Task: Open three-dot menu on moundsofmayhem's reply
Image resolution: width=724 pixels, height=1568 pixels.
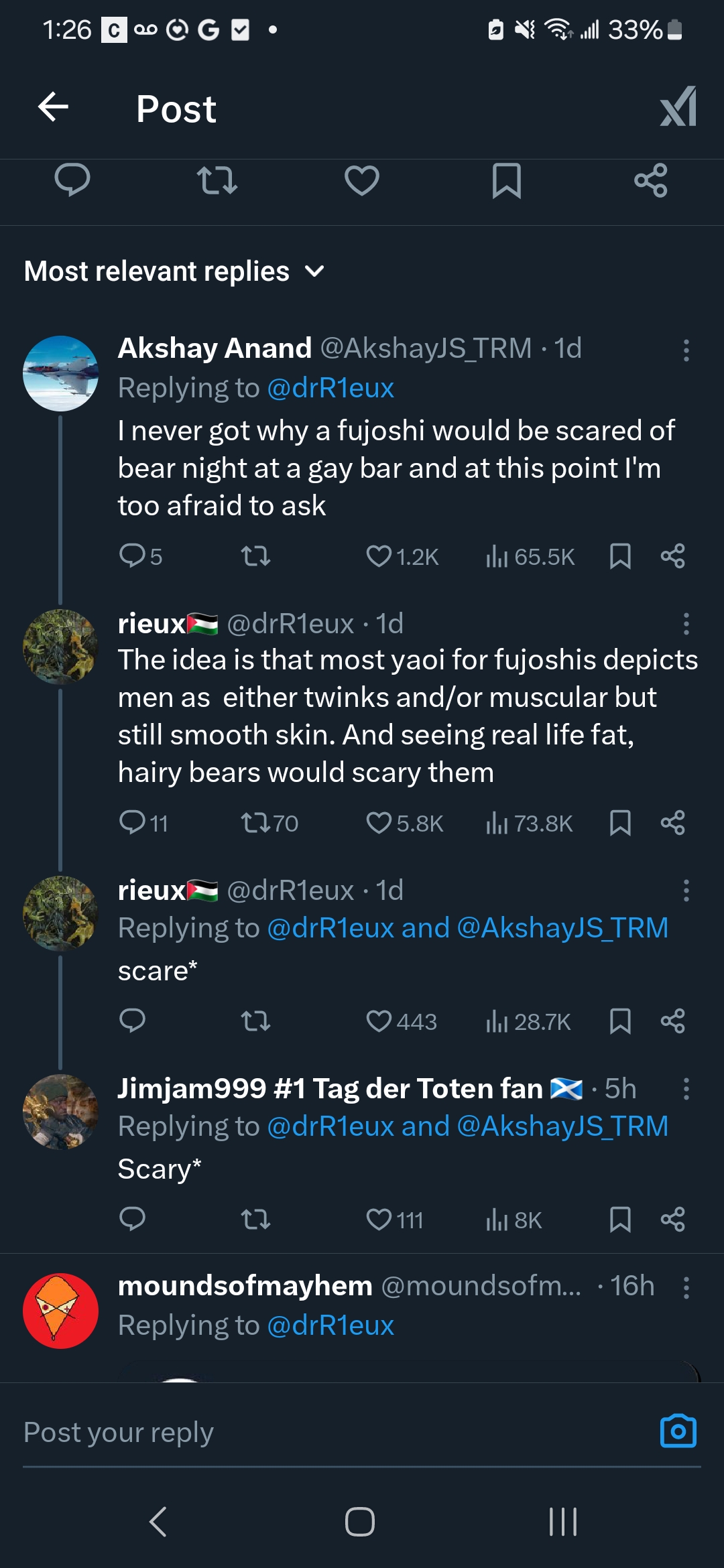Action: (686, 1287)
